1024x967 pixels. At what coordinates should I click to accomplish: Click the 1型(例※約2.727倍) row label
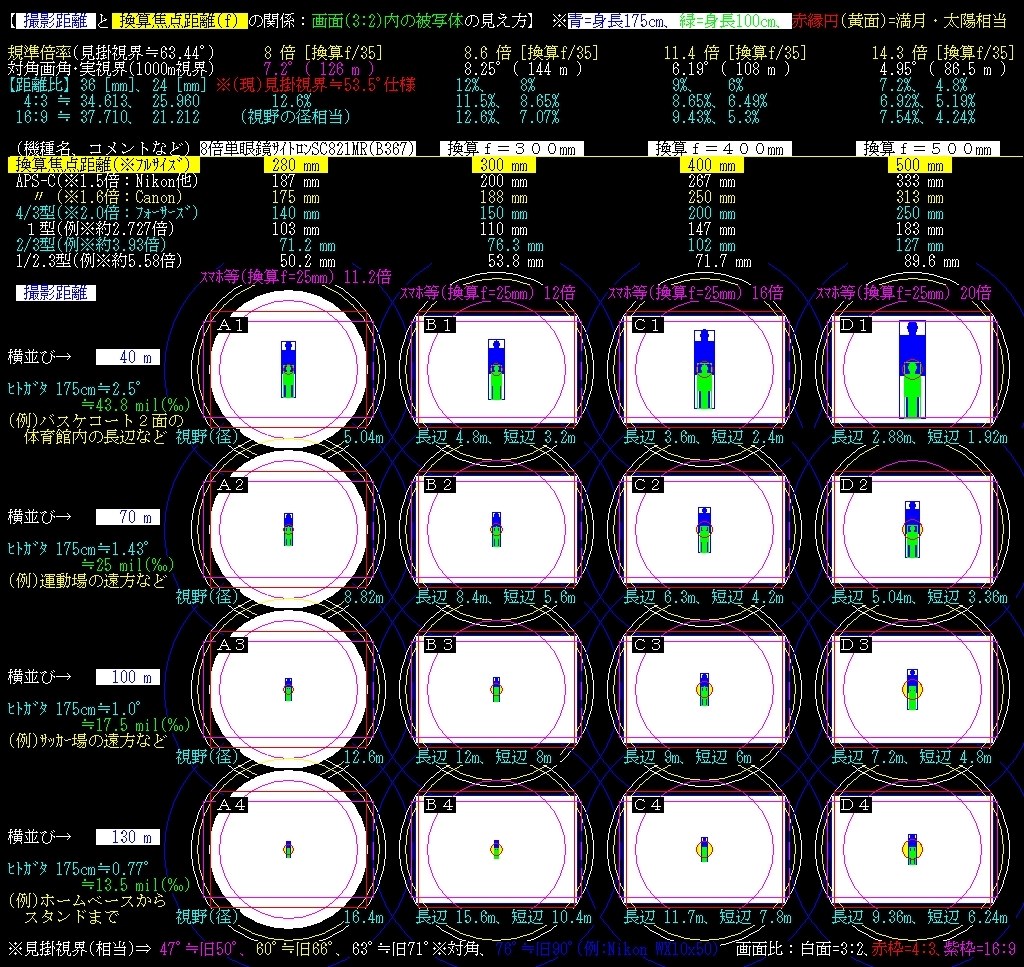[100, 229]
